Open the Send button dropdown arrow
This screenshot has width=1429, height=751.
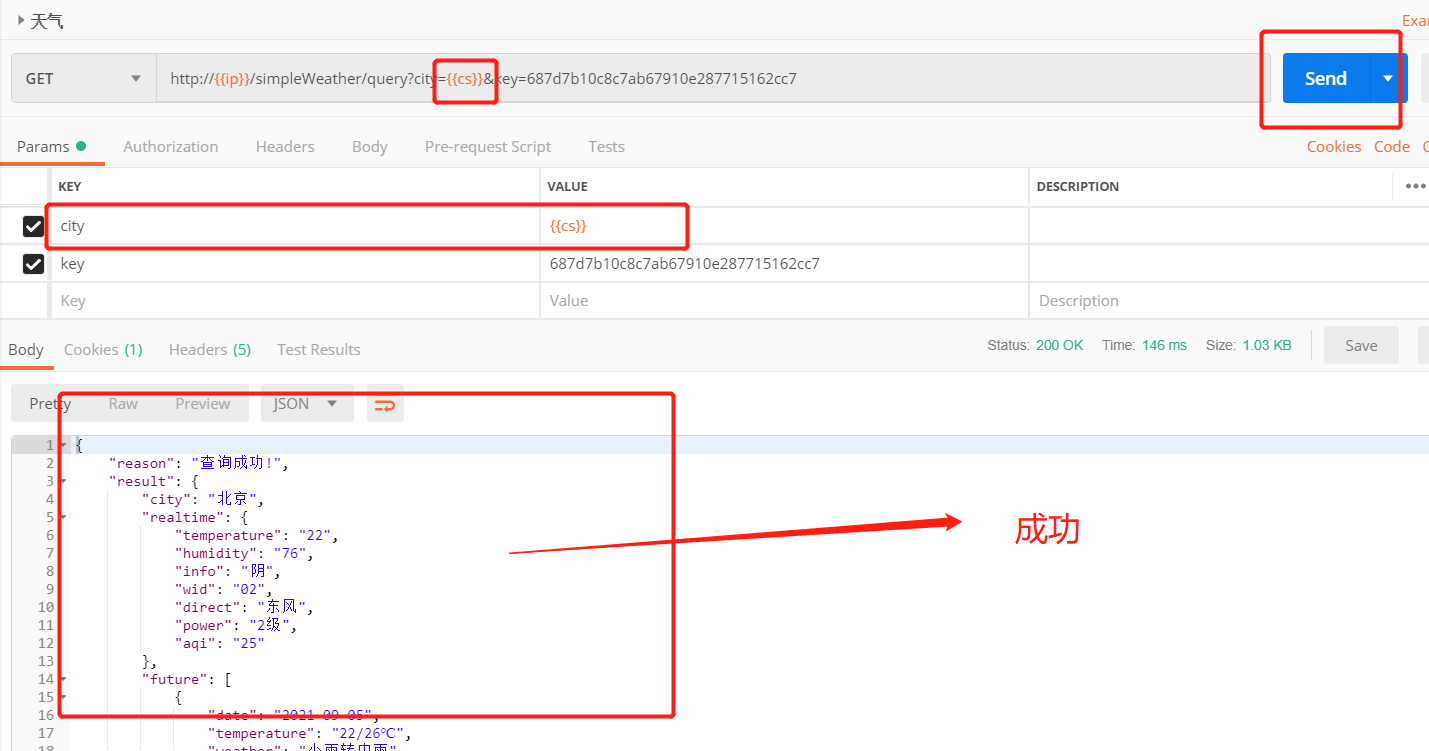click(1388, 77)
